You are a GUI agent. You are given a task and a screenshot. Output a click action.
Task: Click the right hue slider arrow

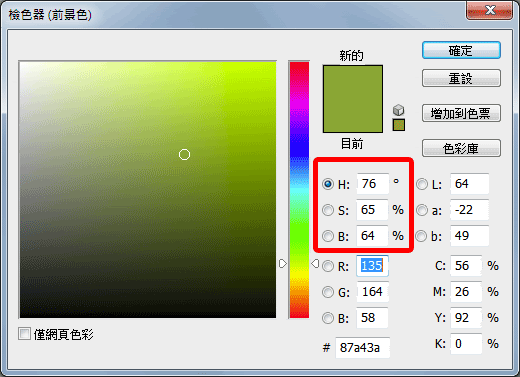coord(315,264)
